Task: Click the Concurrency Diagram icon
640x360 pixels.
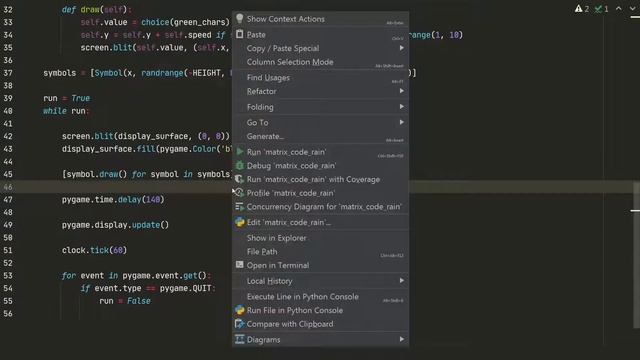Action: click(240, 207)
